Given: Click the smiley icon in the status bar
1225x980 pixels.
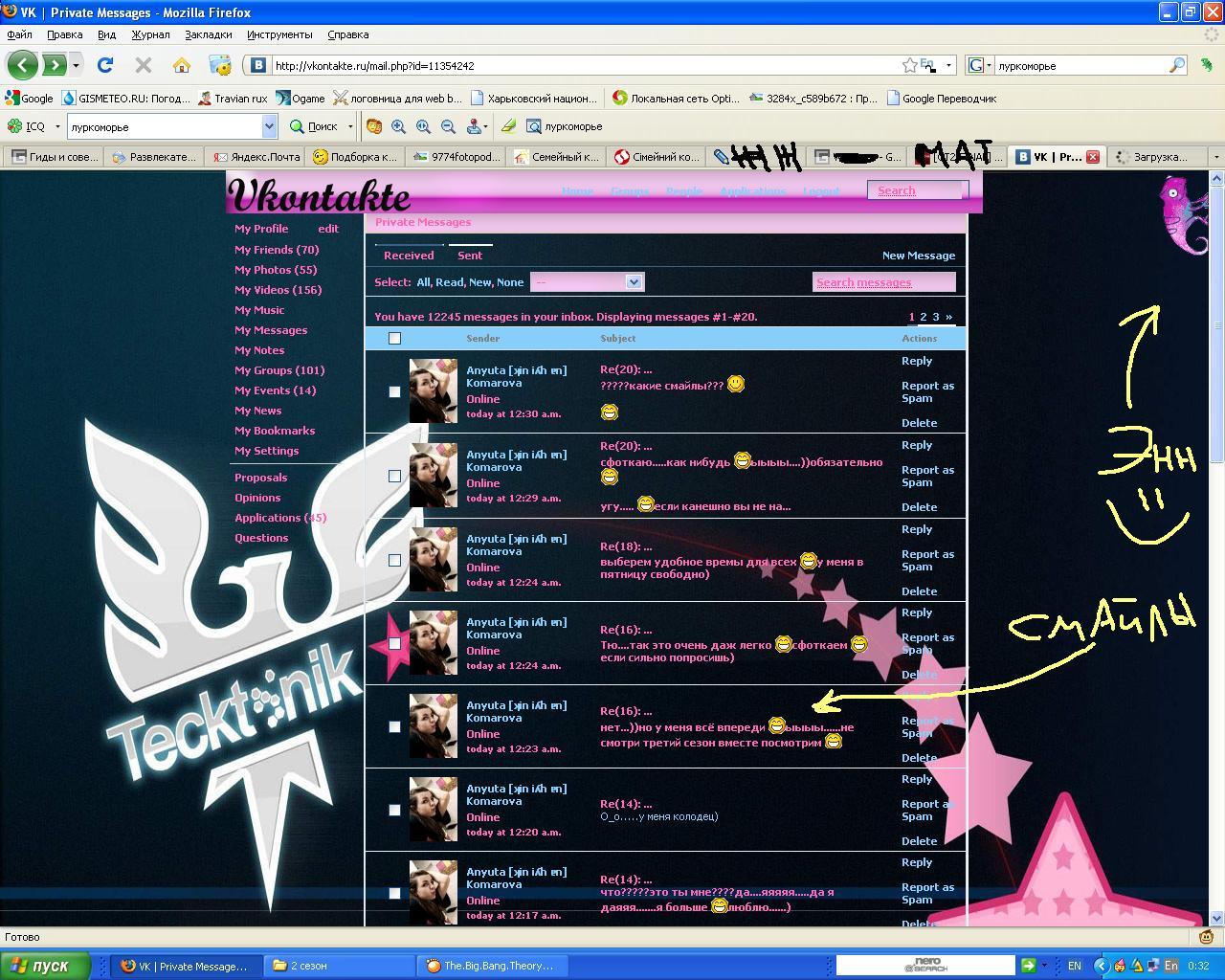Looking at the screenshot, I should tap(1206, 937).
